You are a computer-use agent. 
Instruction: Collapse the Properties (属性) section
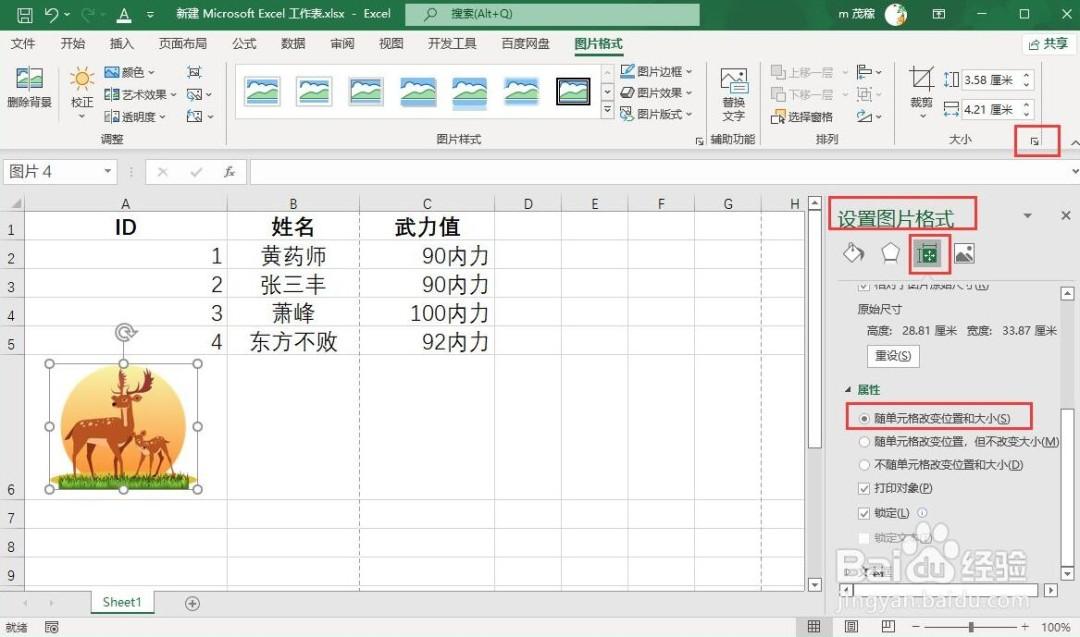point(848,390)
